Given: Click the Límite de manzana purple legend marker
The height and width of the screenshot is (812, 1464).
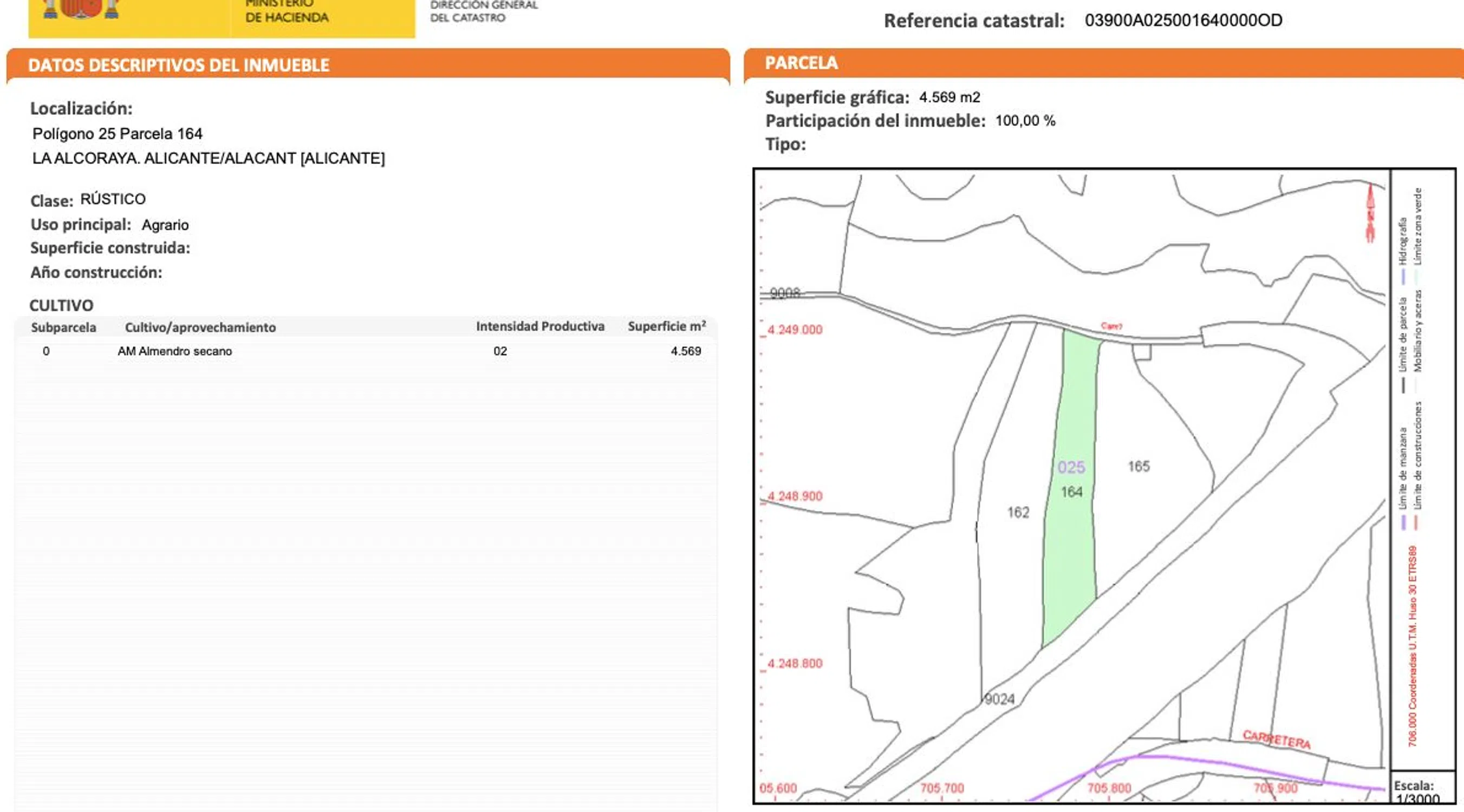Looking at the screenshot, I should click(x=1403, y=522).
